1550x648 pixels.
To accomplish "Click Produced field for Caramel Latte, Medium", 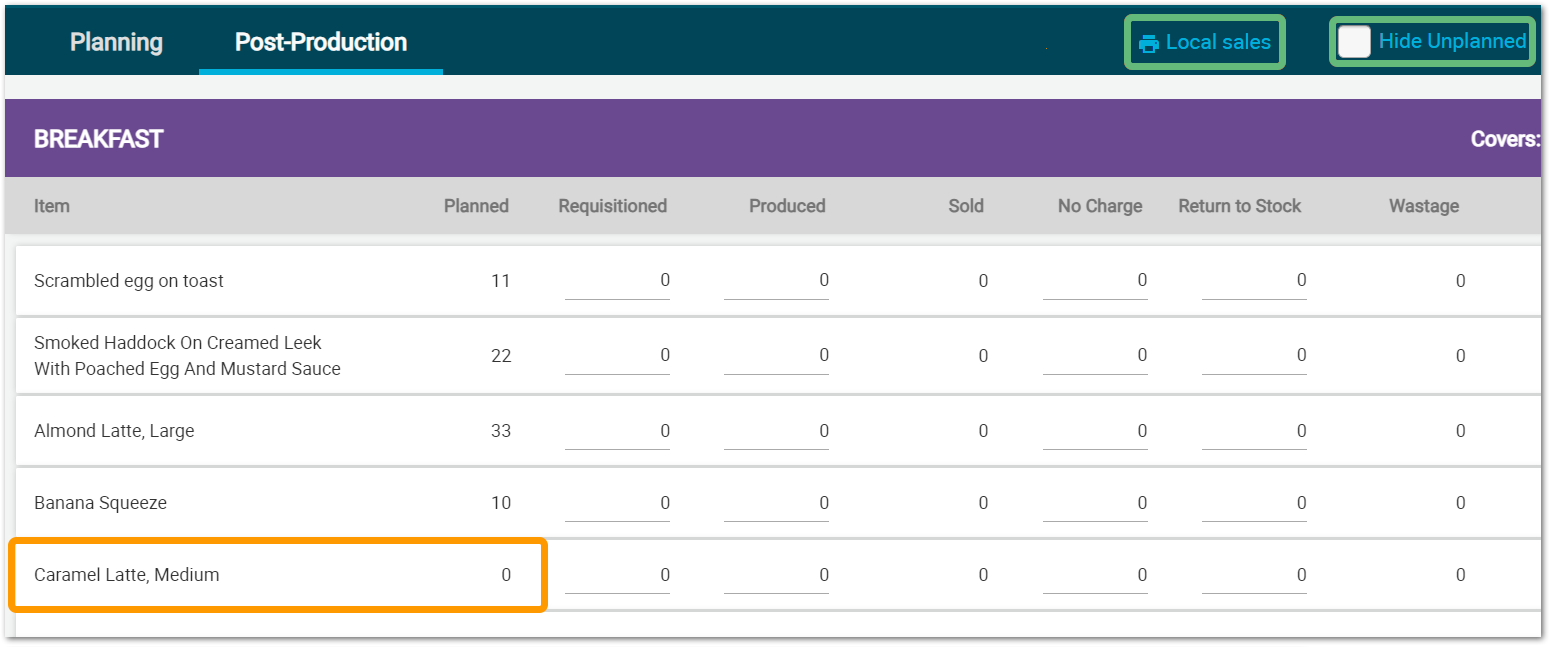I will (x=776, y=575).
